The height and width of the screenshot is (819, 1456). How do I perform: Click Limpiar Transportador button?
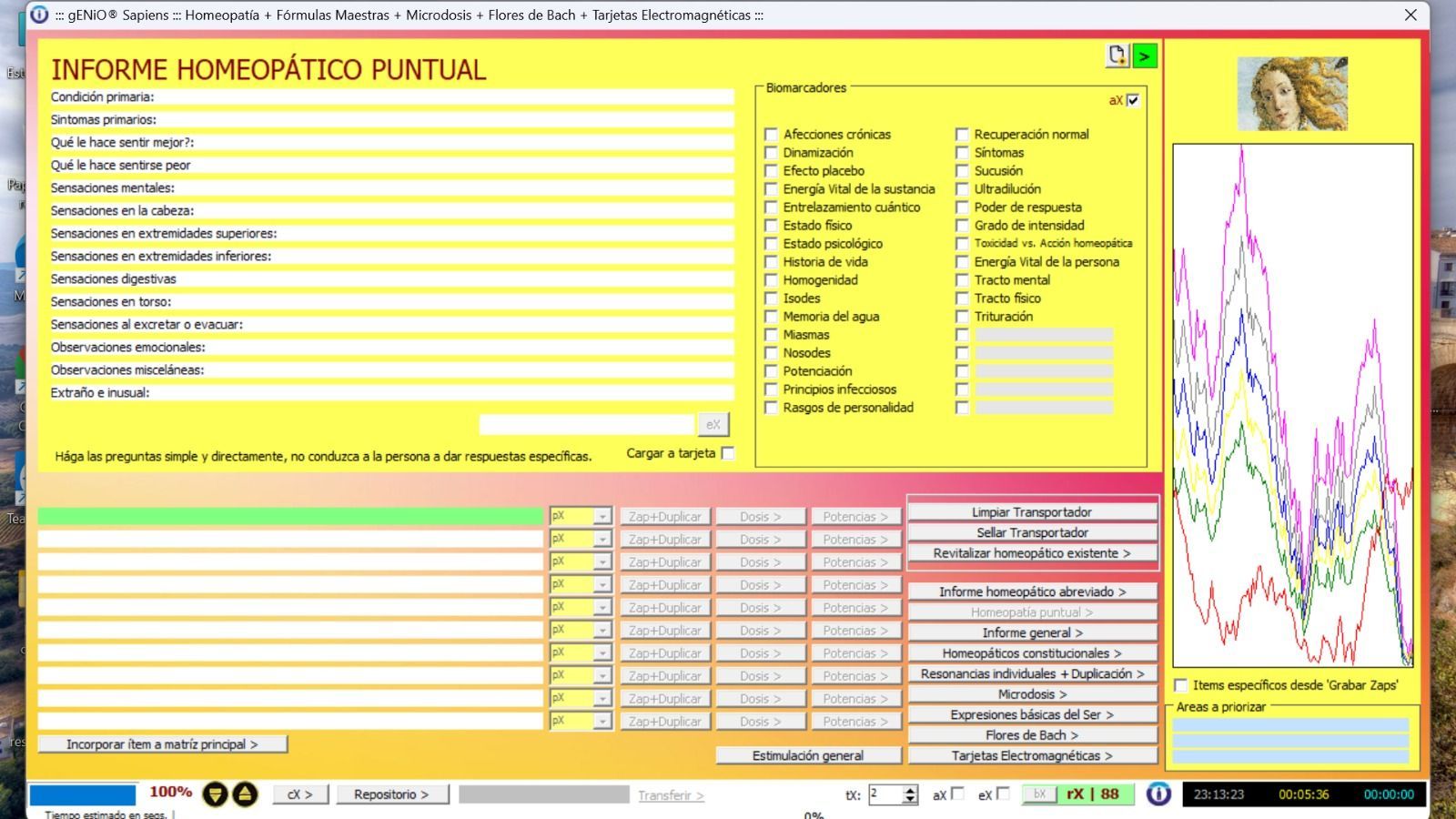pos(1032,512)
